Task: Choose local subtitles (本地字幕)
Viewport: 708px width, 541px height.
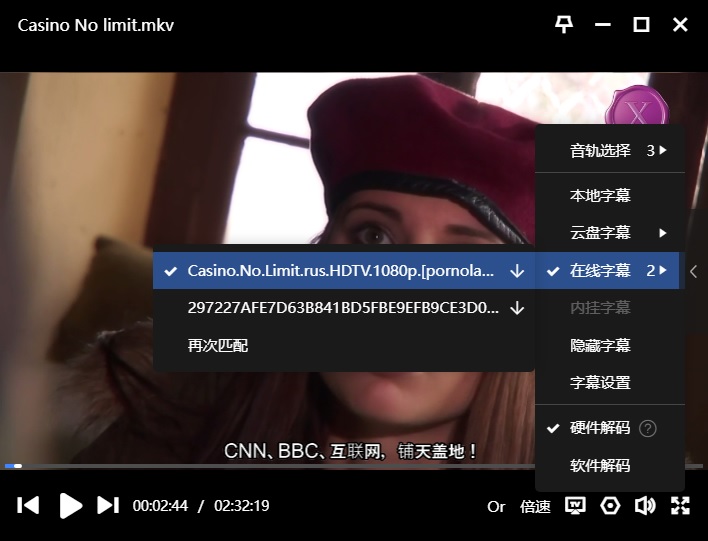Action: click(x=600, y=196)
